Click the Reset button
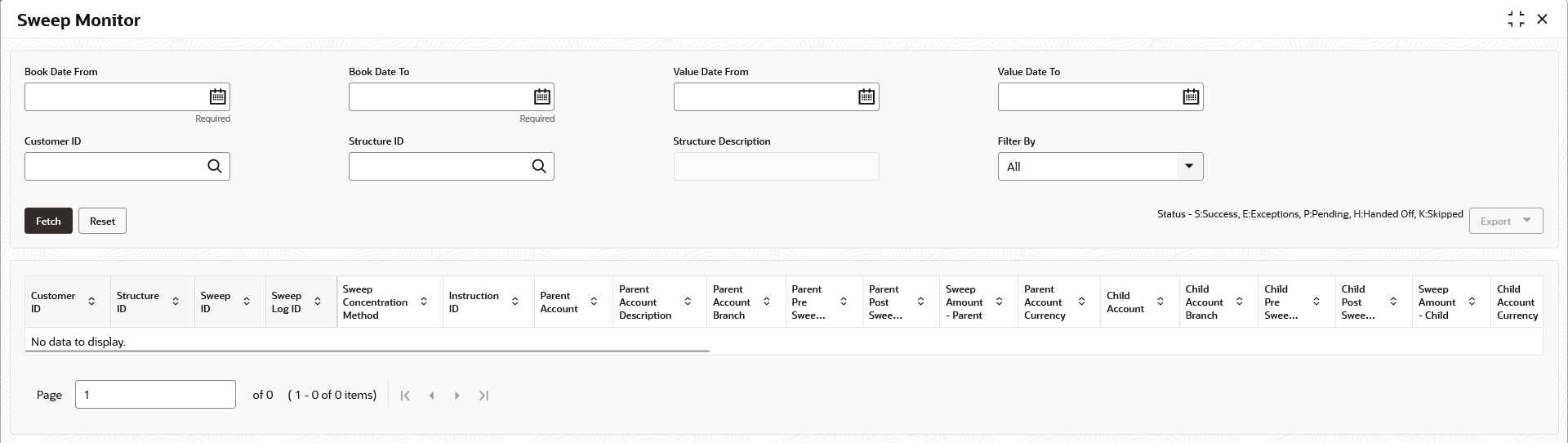This screenshot has width=1568, height=443. tap(102, 221)
